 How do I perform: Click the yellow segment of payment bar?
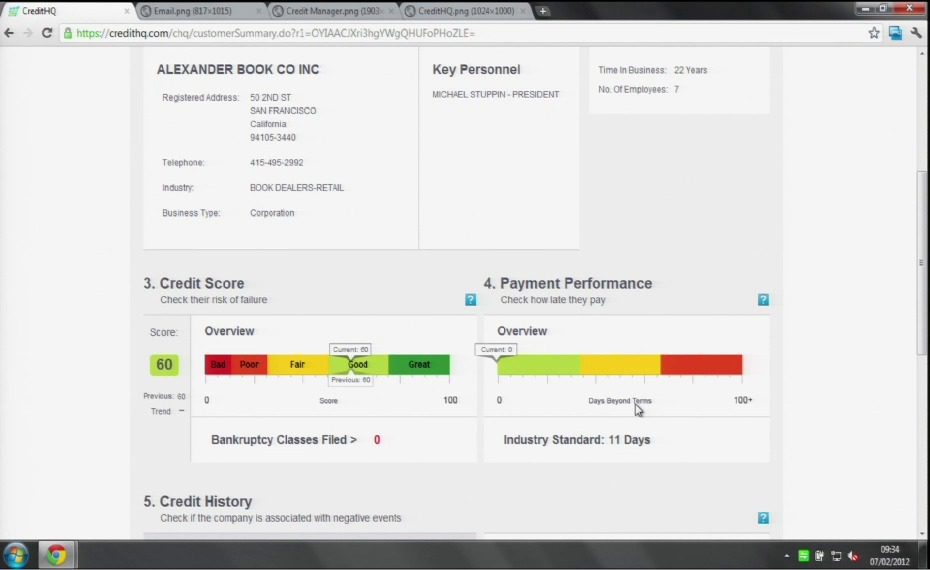point(620,364)
